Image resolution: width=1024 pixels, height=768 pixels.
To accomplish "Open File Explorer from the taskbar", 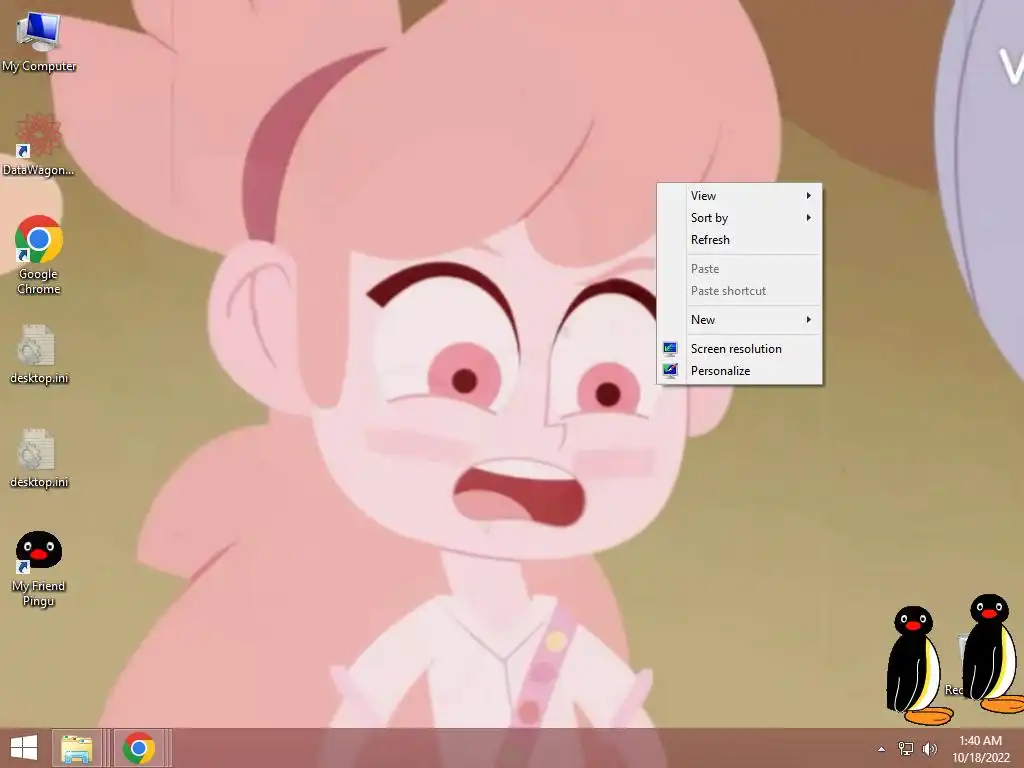I will point(76,748).
